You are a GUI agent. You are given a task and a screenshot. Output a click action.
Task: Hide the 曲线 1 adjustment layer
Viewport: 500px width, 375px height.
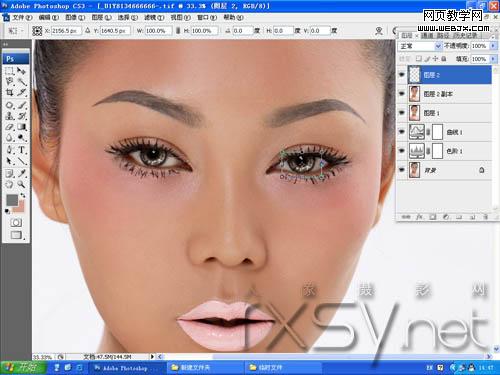pyautogui.click(x=402, y=132)
